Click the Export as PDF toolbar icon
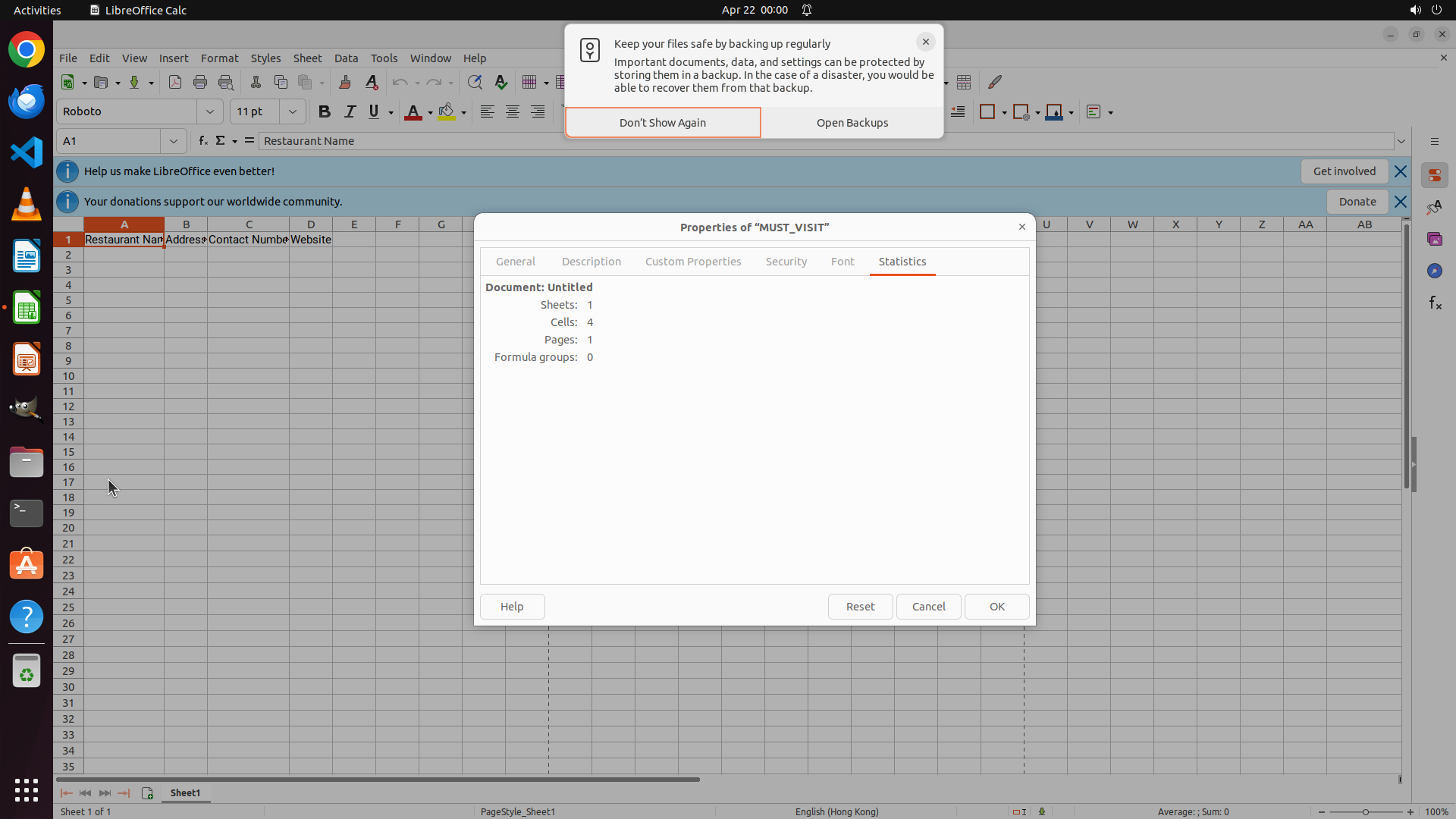The height and width of the screenshot is (819, 1456). click(x=175, y=83)
